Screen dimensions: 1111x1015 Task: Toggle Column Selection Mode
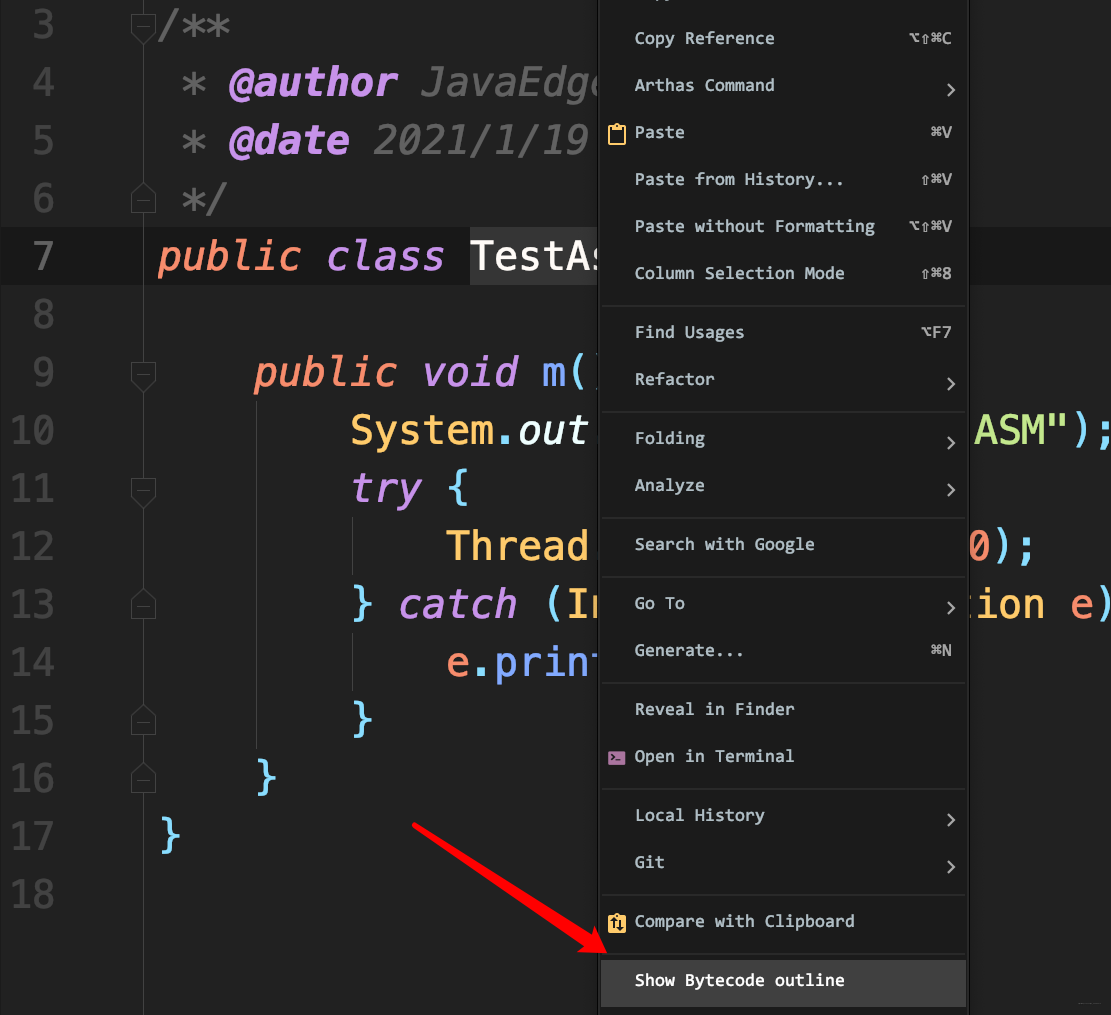pyautogui.click(x=739, y=274)
